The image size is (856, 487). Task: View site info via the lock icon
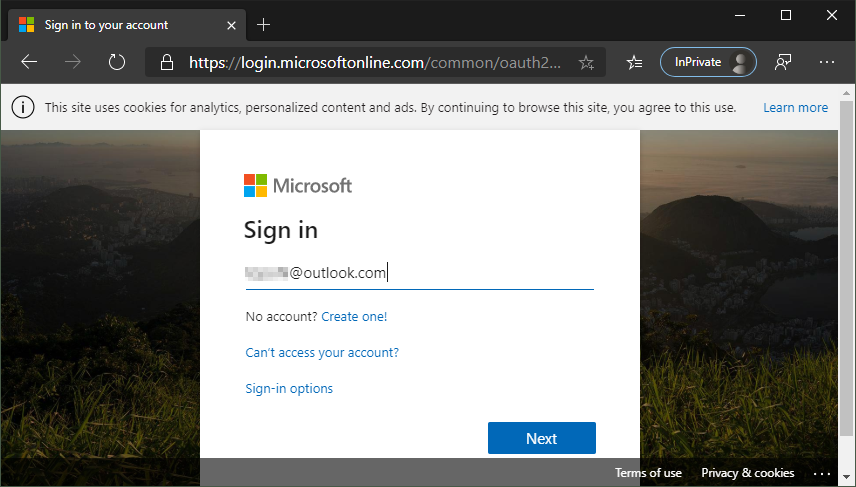(167, 62)
